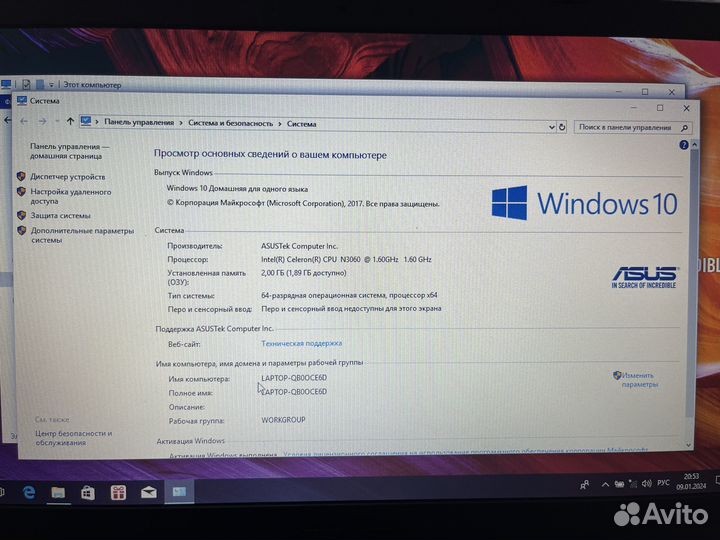Click the scrollbar up arrow in System window

[x=694, y=145]
